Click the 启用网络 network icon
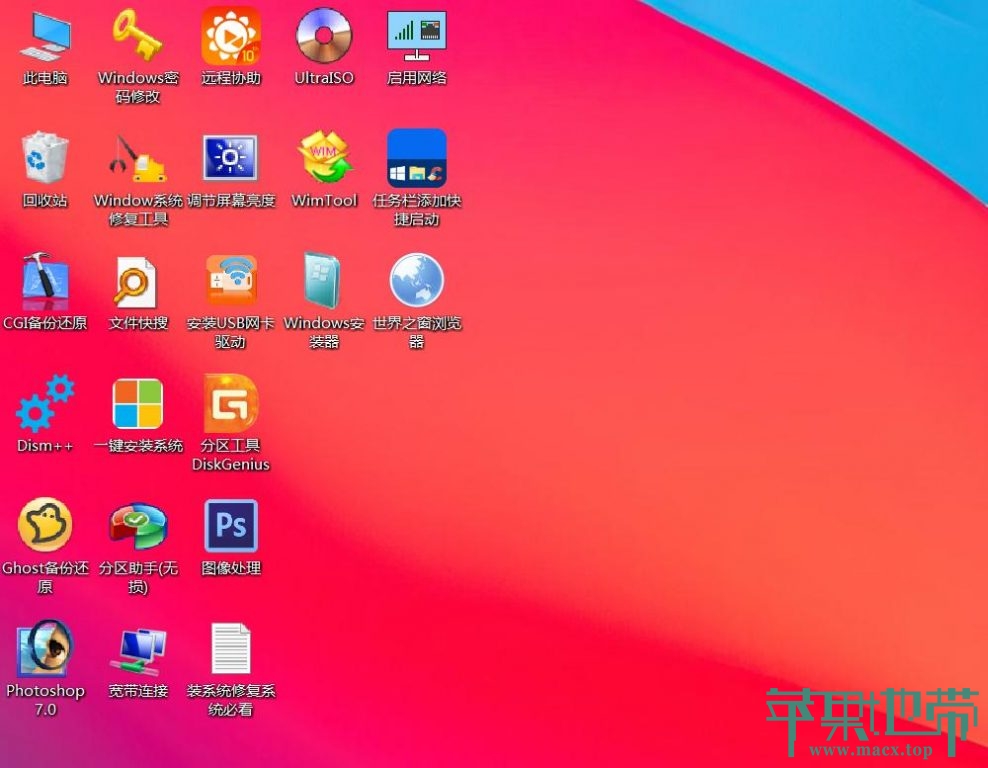The image size is (988, 768). pos(417,38)
